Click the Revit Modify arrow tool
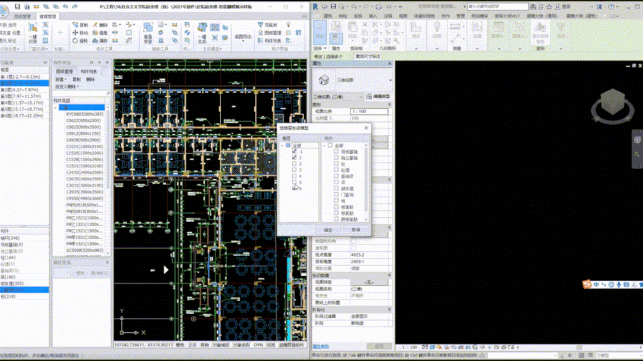The height and width of the screenshot is (362, 643). pyautogui.click(x=320, y=32)
